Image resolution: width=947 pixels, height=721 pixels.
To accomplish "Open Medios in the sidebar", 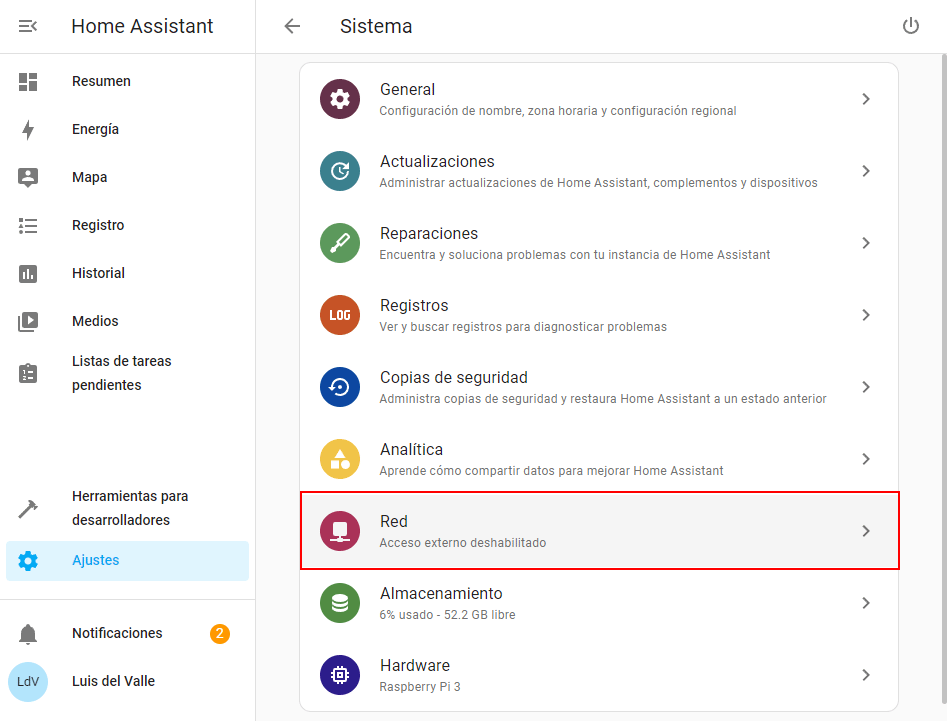I will (127, 322).
